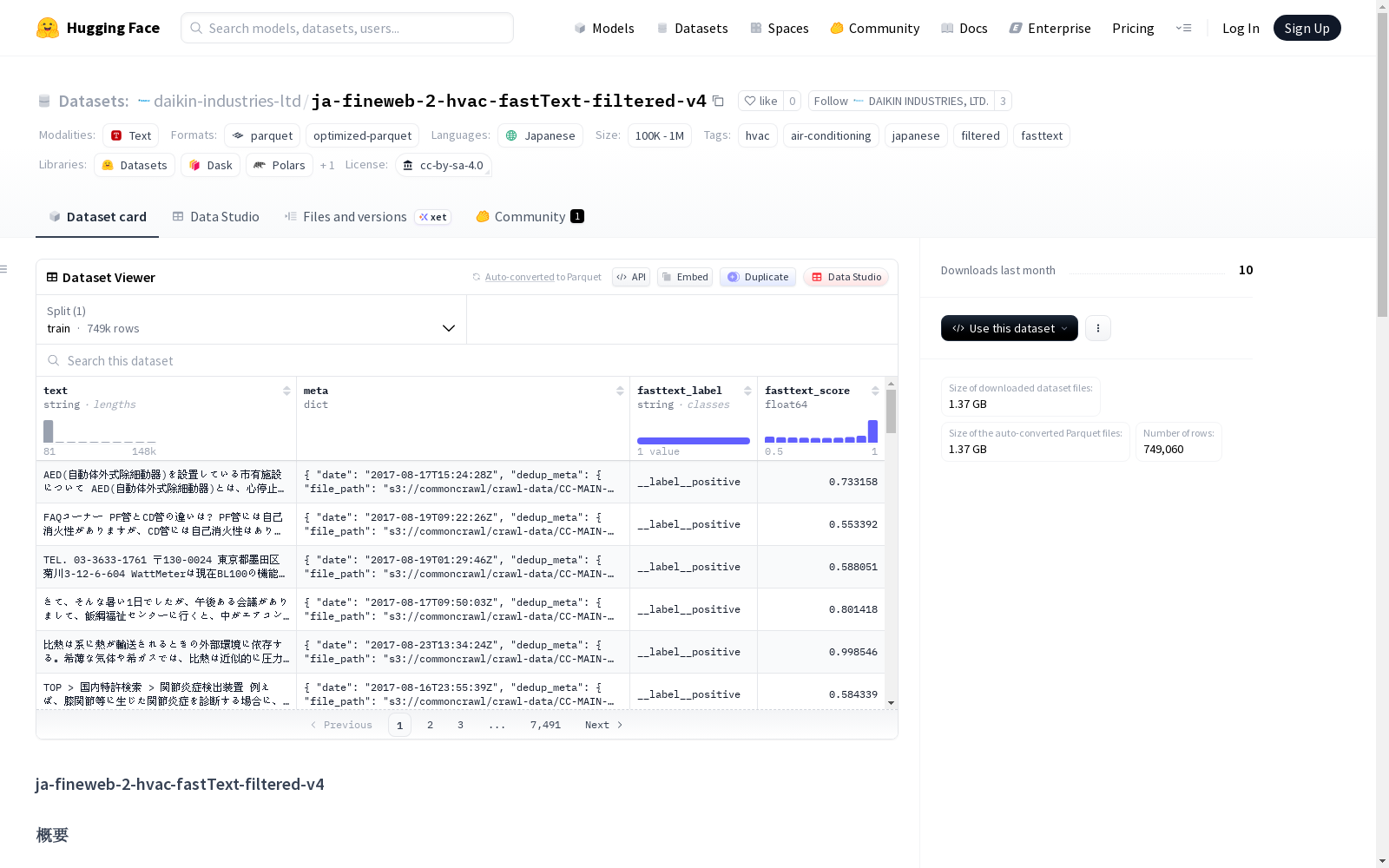The image size is (1389, 868).
Task: Select the parquet format tag
Action: tap(262, 135)
